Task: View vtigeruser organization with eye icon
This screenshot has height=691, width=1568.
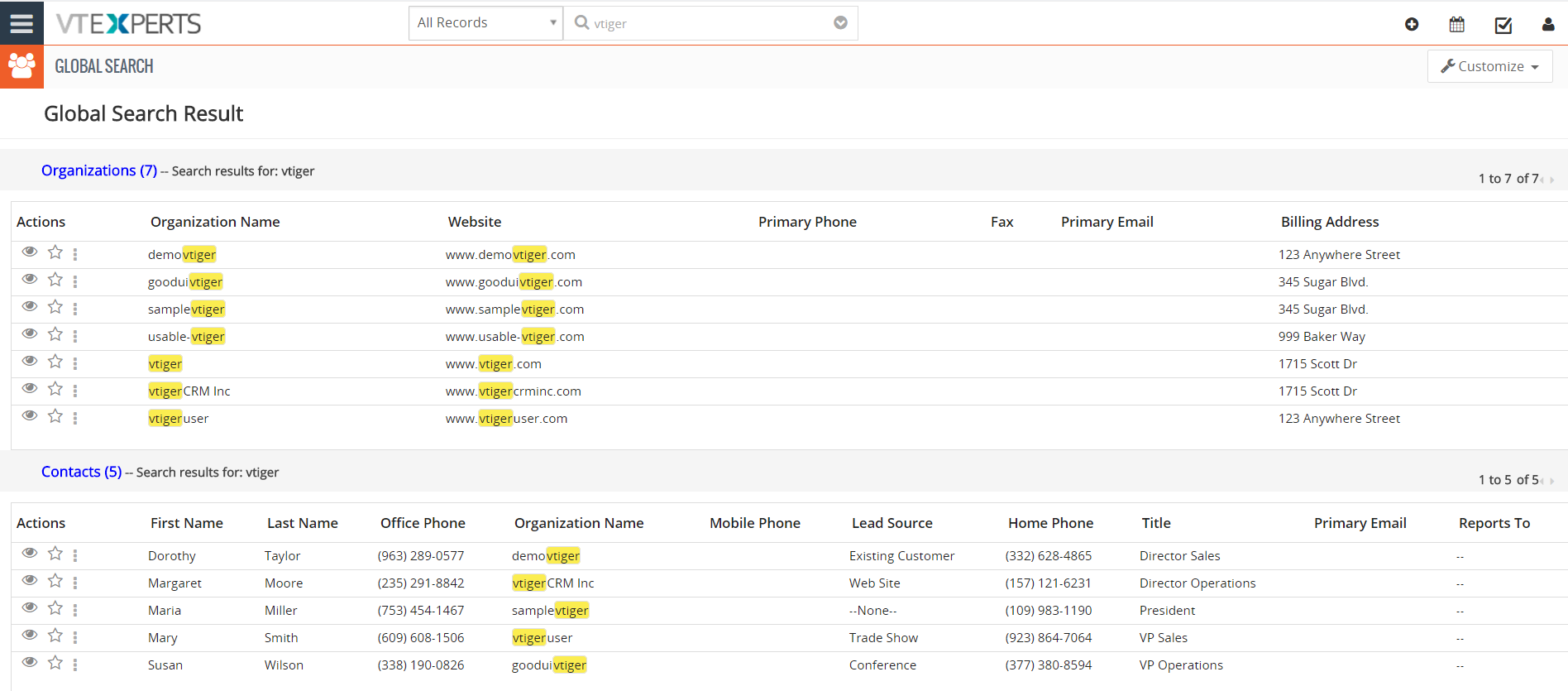Action: 30,415
